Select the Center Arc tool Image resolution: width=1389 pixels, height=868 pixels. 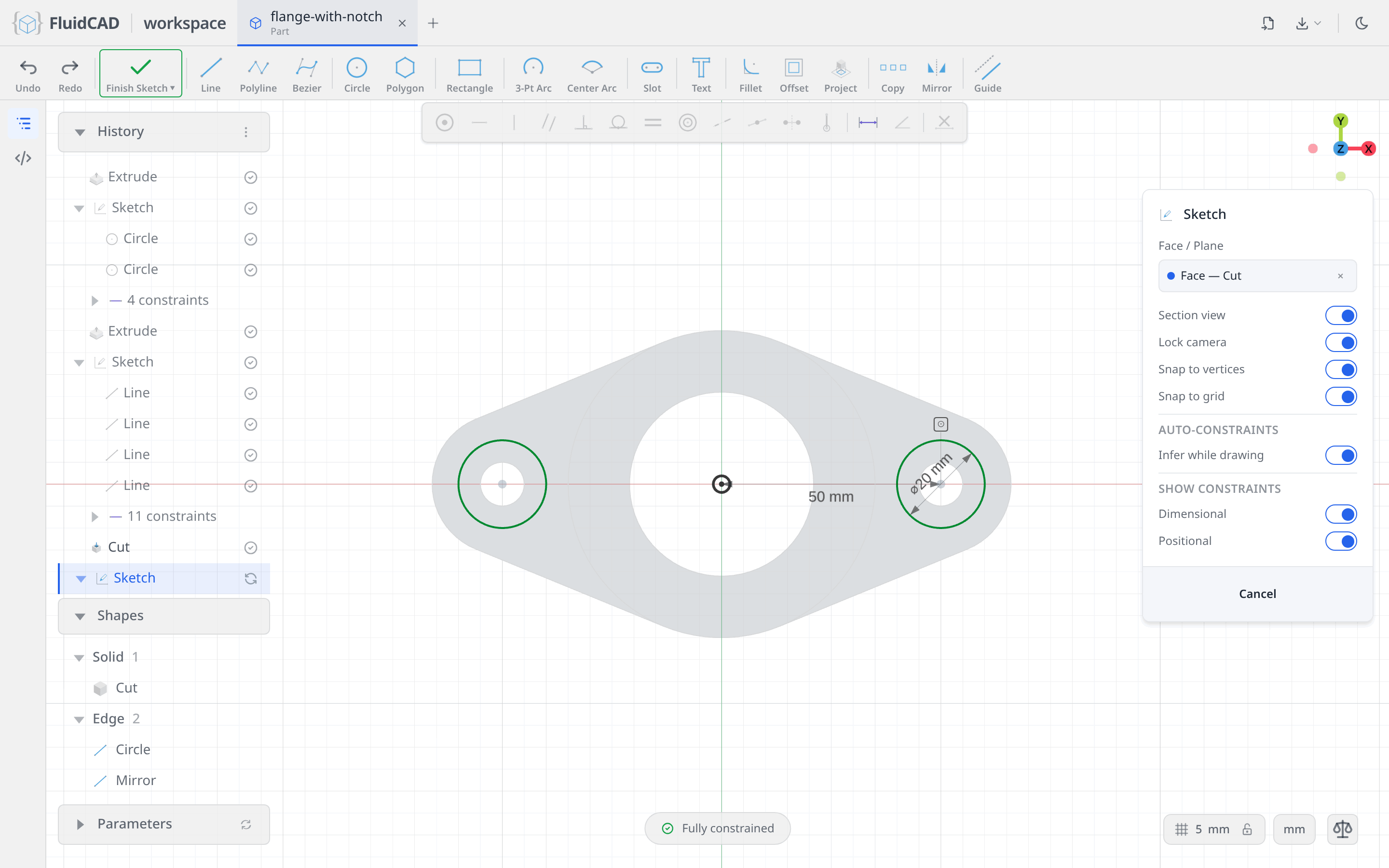click(592, 75)
